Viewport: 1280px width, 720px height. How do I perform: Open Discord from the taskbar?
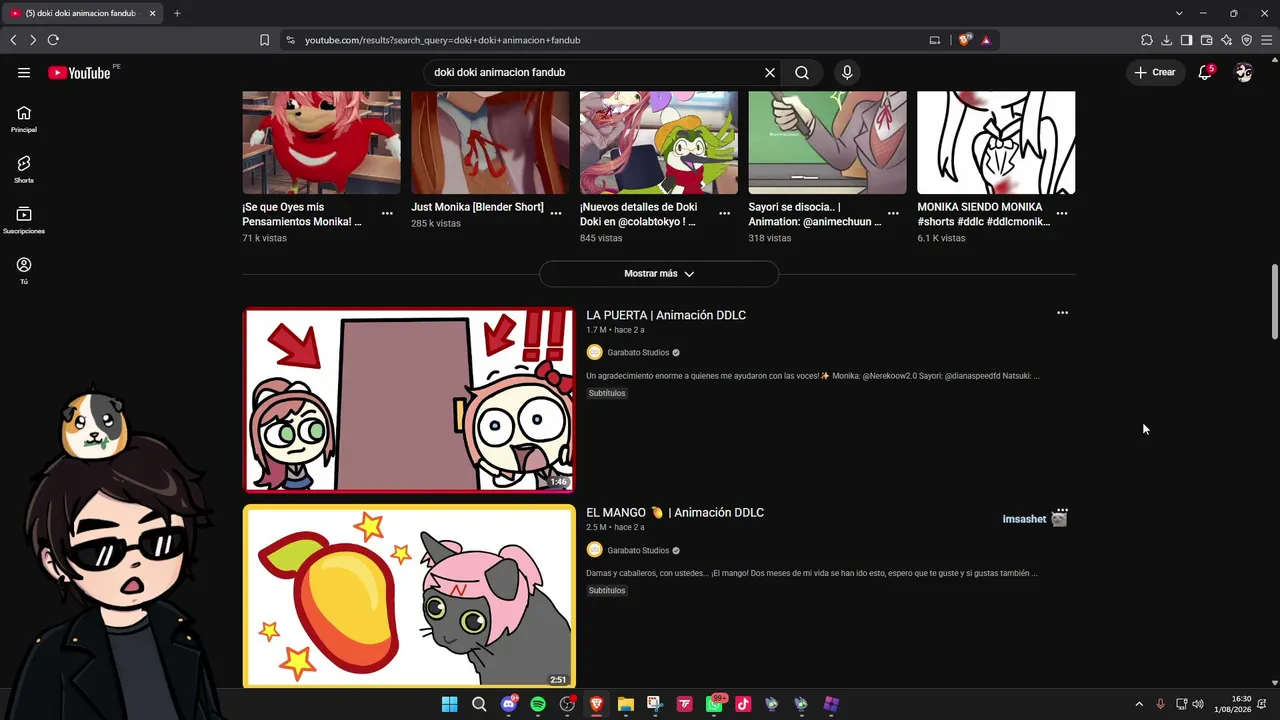tap(509, 704)
